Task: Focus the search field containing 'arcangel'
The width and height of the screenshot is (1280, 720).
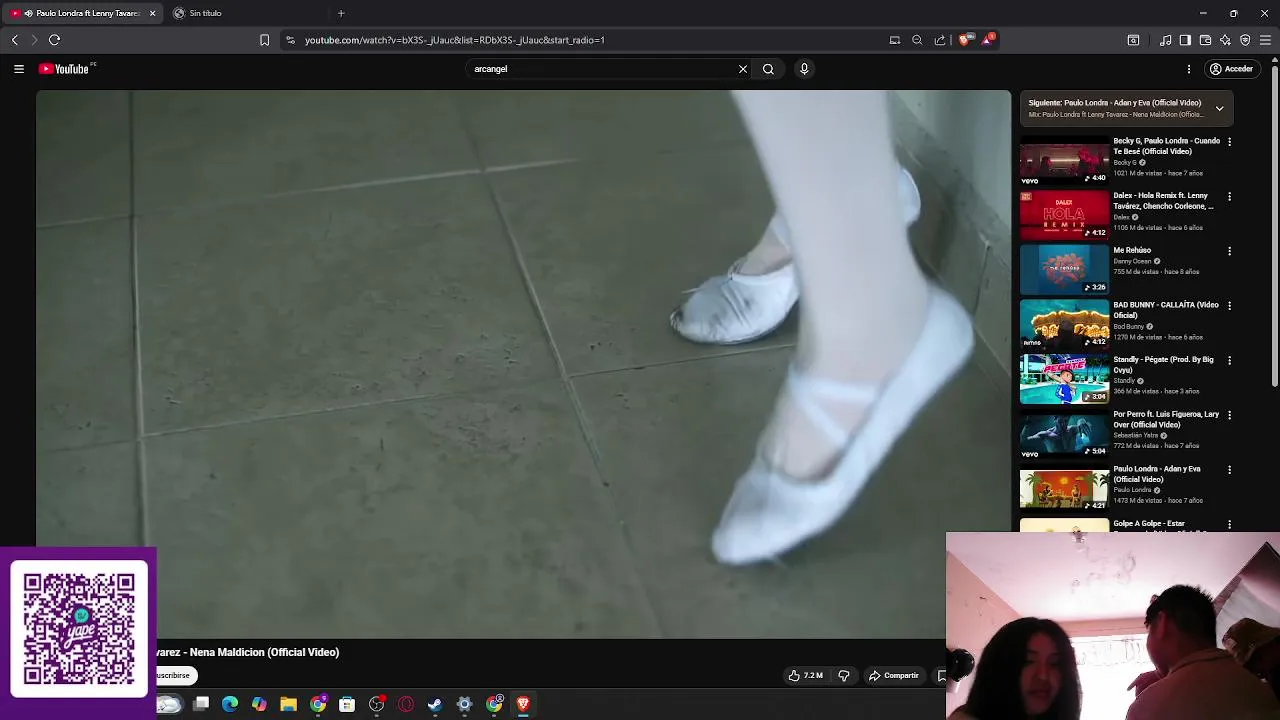Action: click(x=600, y=69)
